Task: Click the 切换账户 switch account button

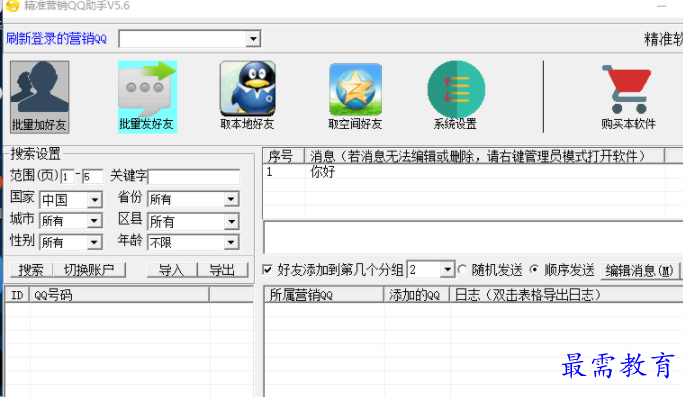Action: (x=89, y=270)
